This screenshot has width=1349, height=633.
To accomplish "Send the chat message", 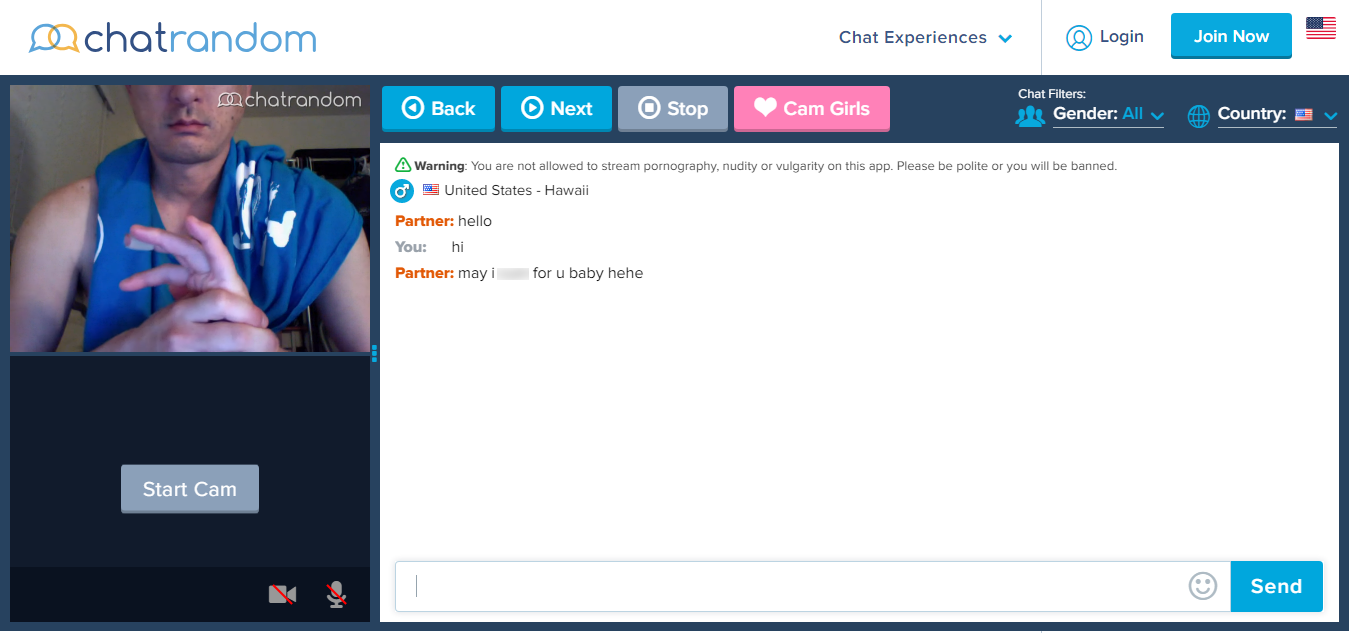I will 1276,586.
